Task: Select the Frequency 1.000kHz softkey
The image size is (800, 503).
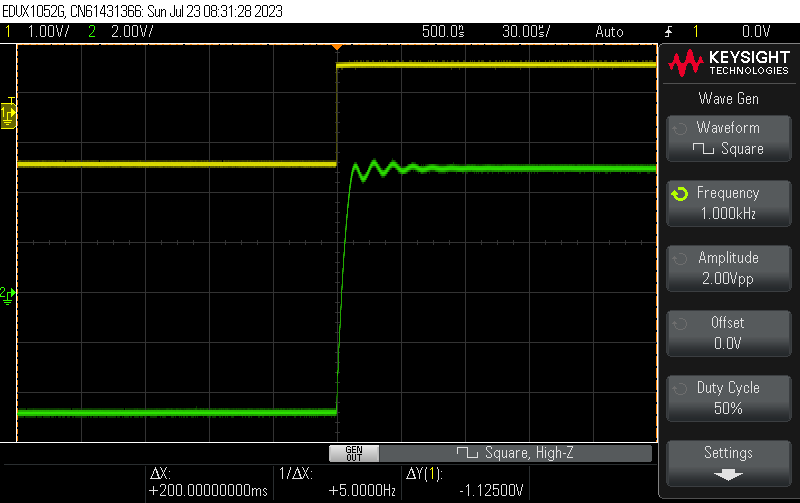Action: [x=728, y=203]
